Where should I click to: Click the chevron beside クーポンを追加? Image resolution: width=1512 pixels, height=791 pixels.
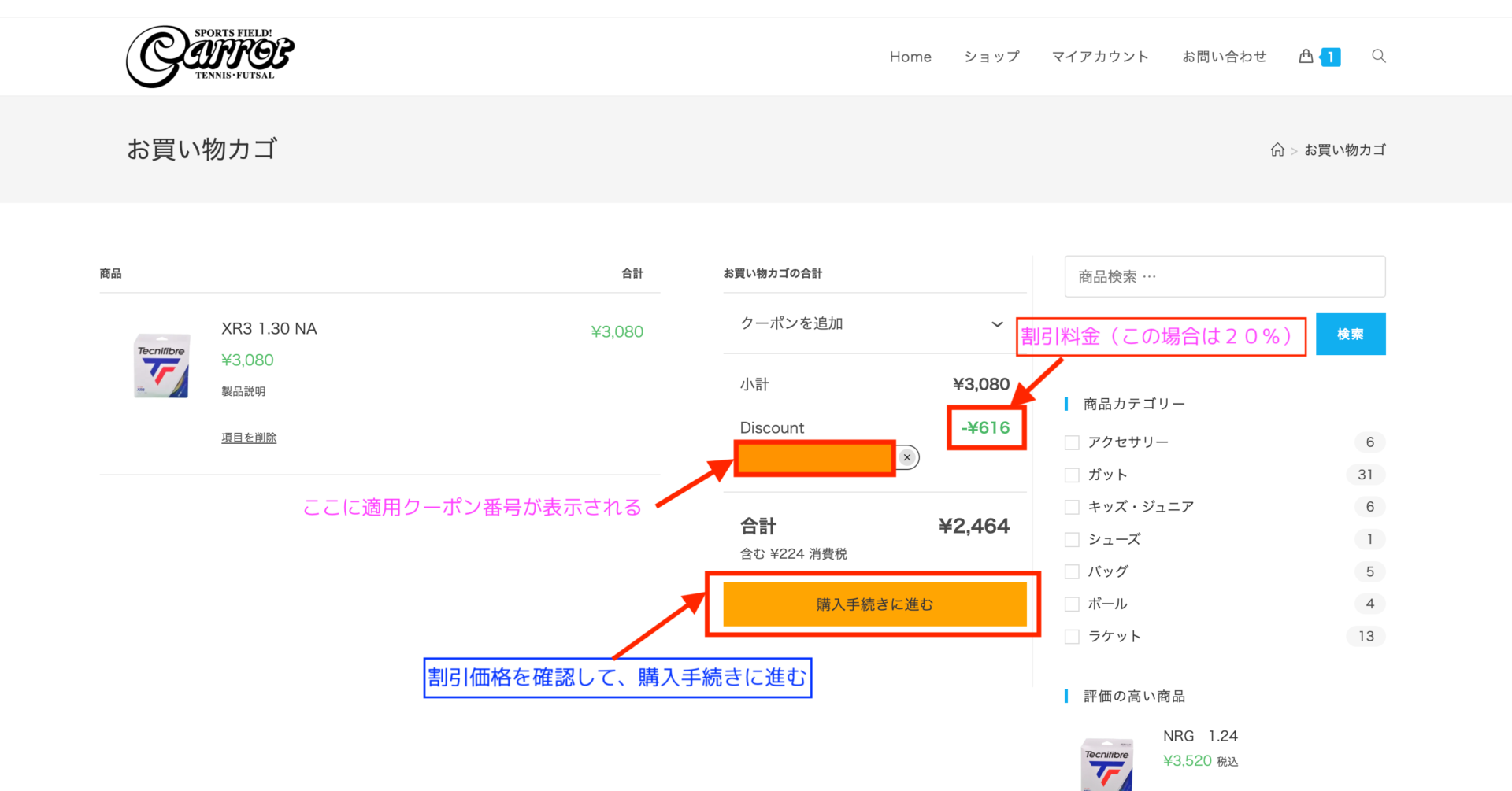[997, 324]
